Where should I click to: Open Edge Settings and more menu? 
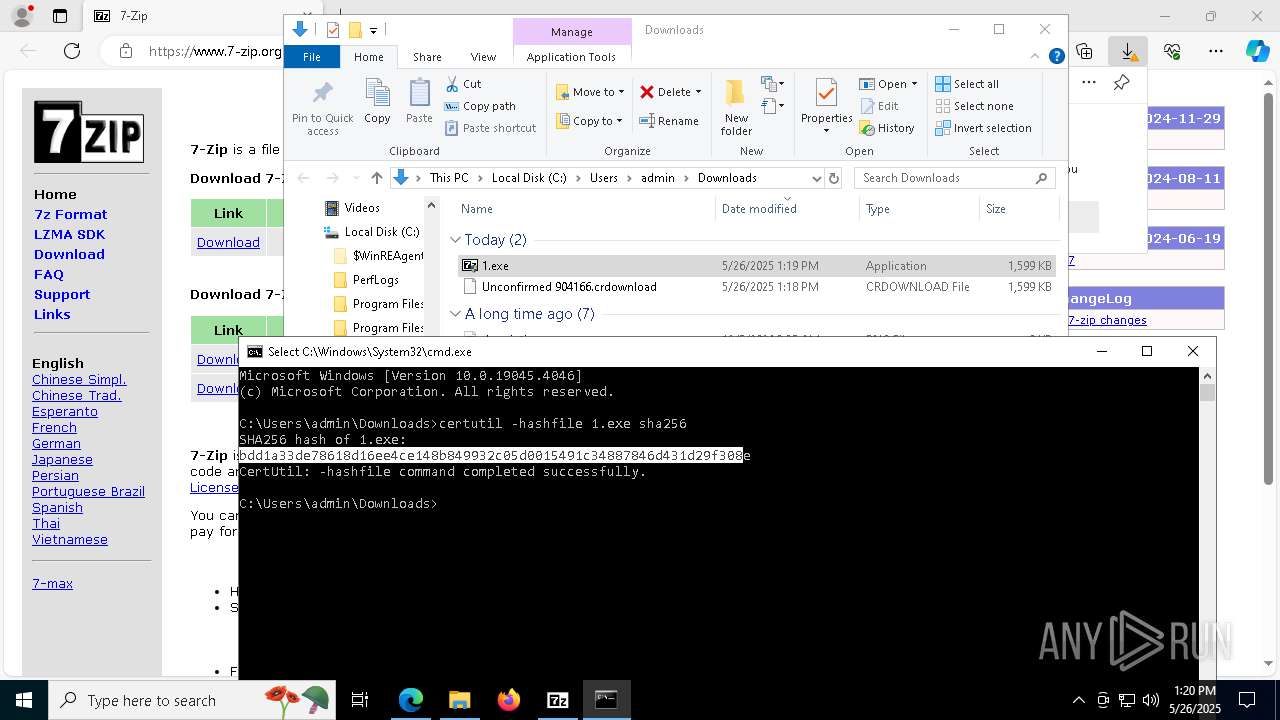pos(1215,51)
